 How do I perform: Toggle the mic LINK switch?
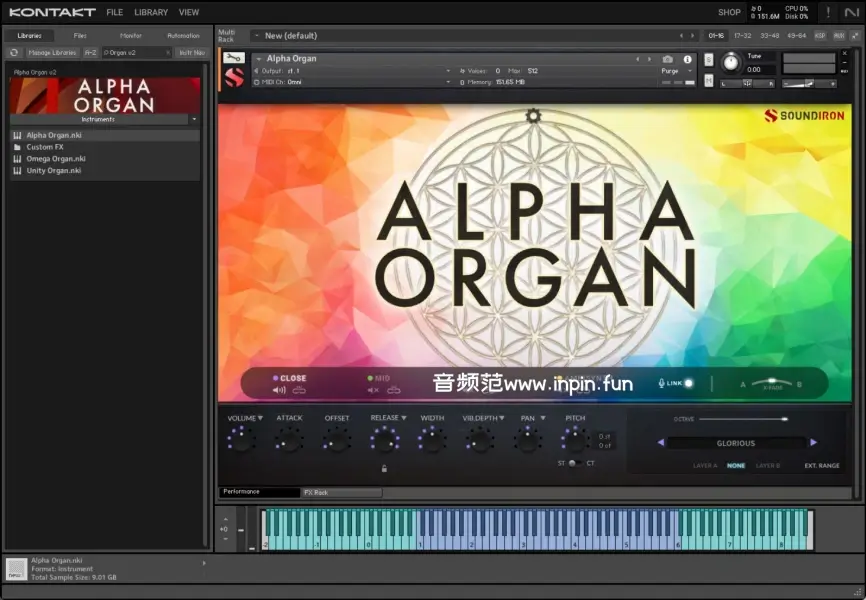pos(688,383)
